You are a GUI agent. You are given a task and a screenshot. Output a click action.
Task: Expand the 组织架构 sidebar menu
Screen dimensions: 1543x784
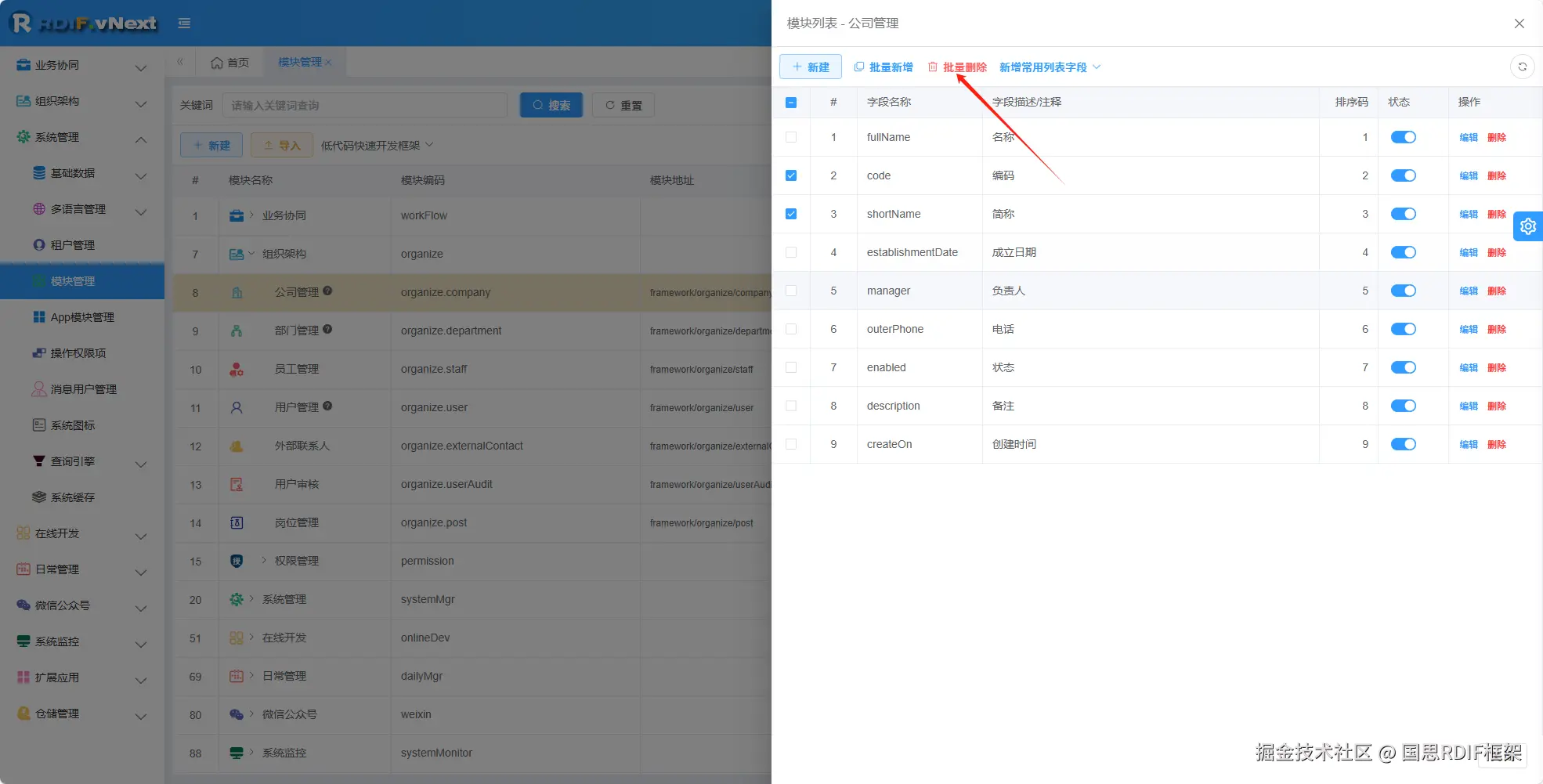coord(82,101)
